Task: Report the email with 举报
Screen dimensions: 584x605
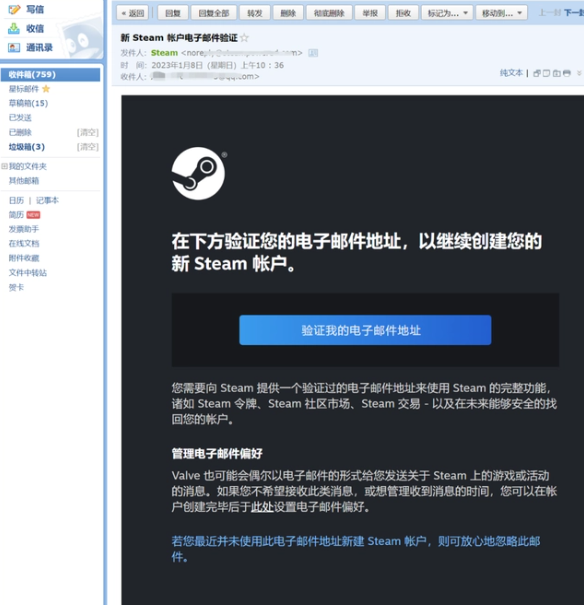Action: point(370,14)
